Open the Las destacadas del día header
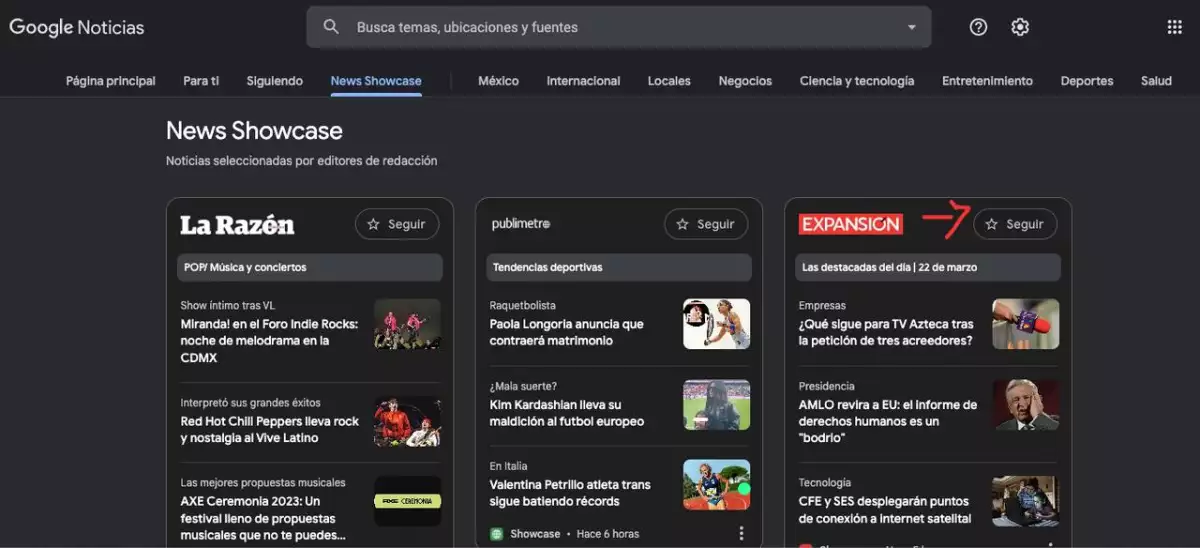1200x548 pixels. pos(927,267)
